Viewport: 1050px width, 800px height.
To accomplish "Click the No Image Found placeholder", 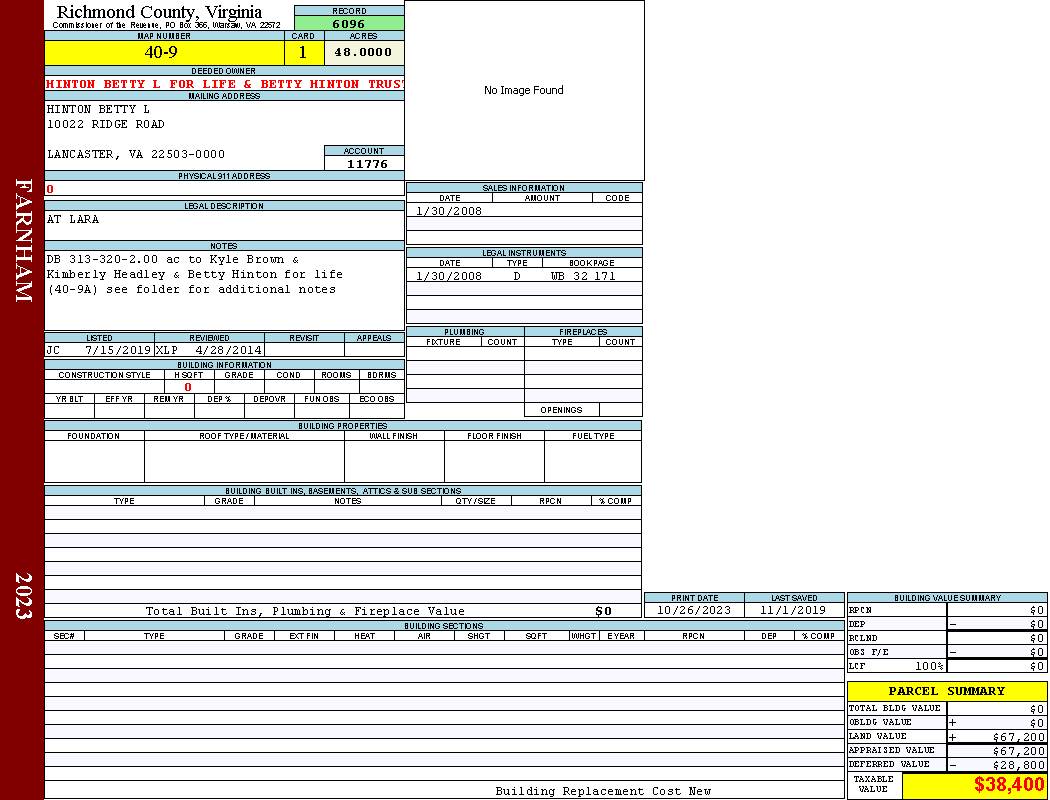I will tap(524, 90).
